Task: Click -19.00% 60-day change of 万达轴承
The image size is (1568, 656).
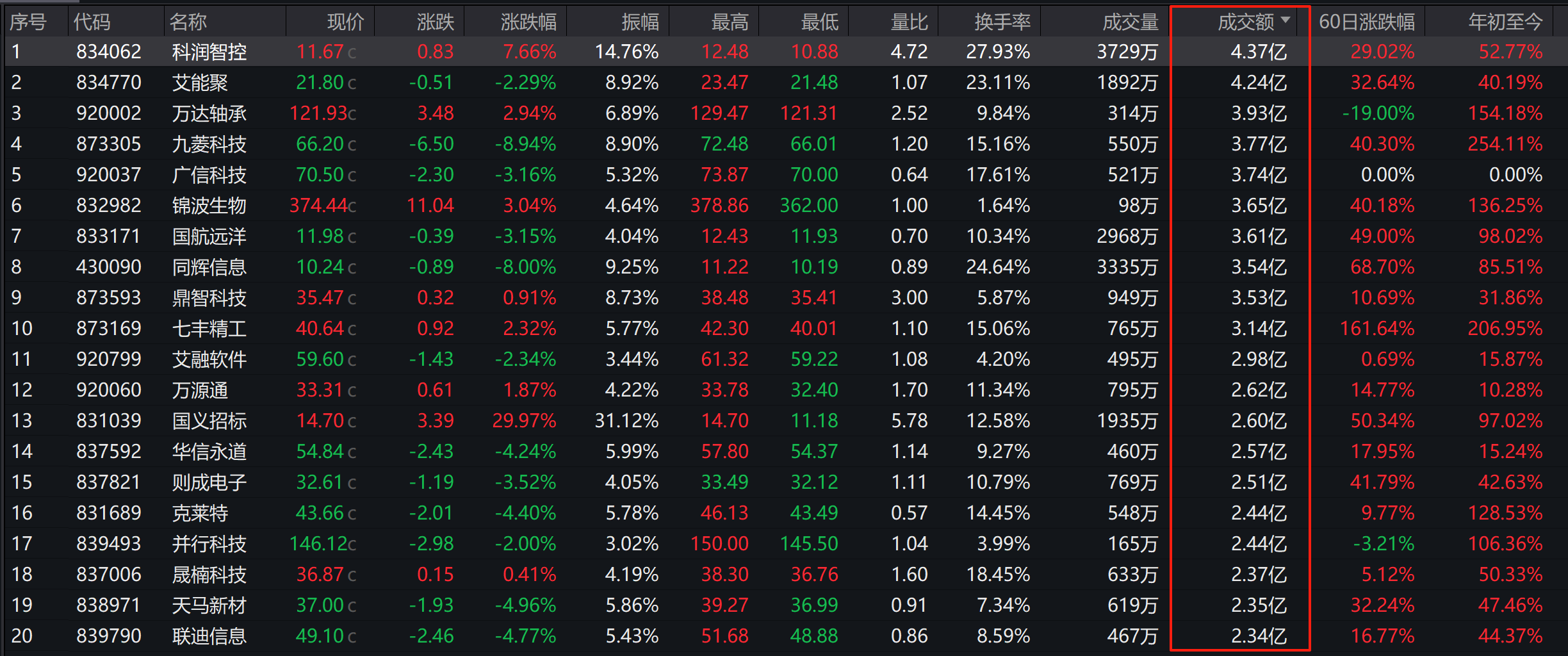Action: click(x=1378, y=113)
